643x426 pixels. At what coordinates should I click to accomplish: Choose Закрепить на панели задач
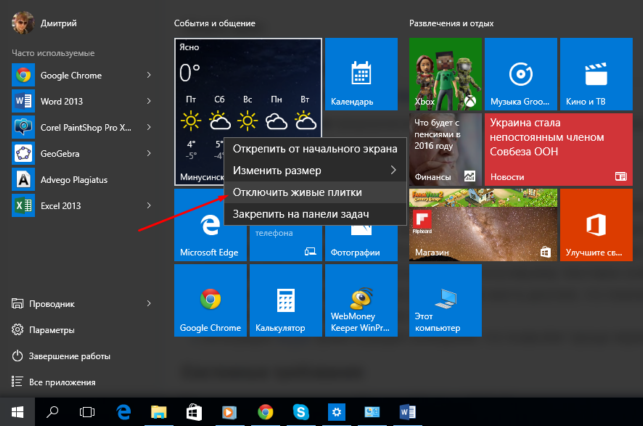[315, 214]
